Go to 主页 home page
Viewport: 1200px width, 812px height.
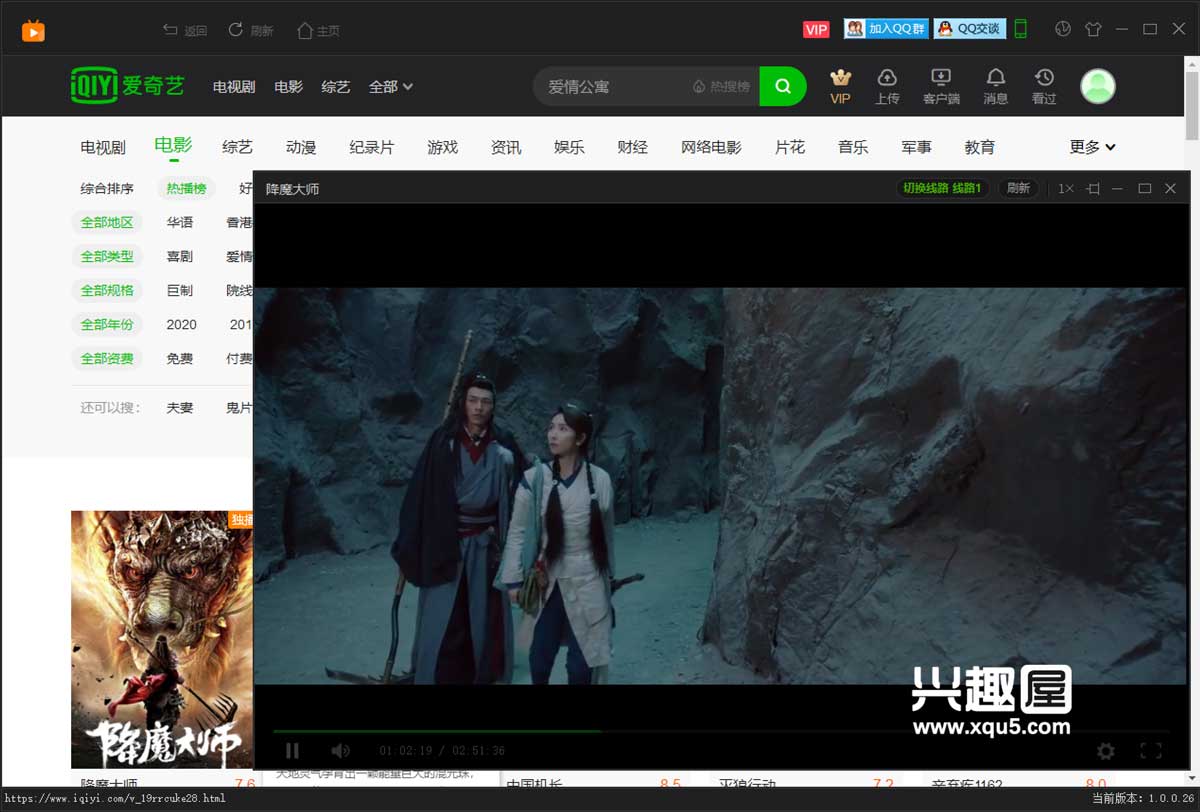click(318, 30)
